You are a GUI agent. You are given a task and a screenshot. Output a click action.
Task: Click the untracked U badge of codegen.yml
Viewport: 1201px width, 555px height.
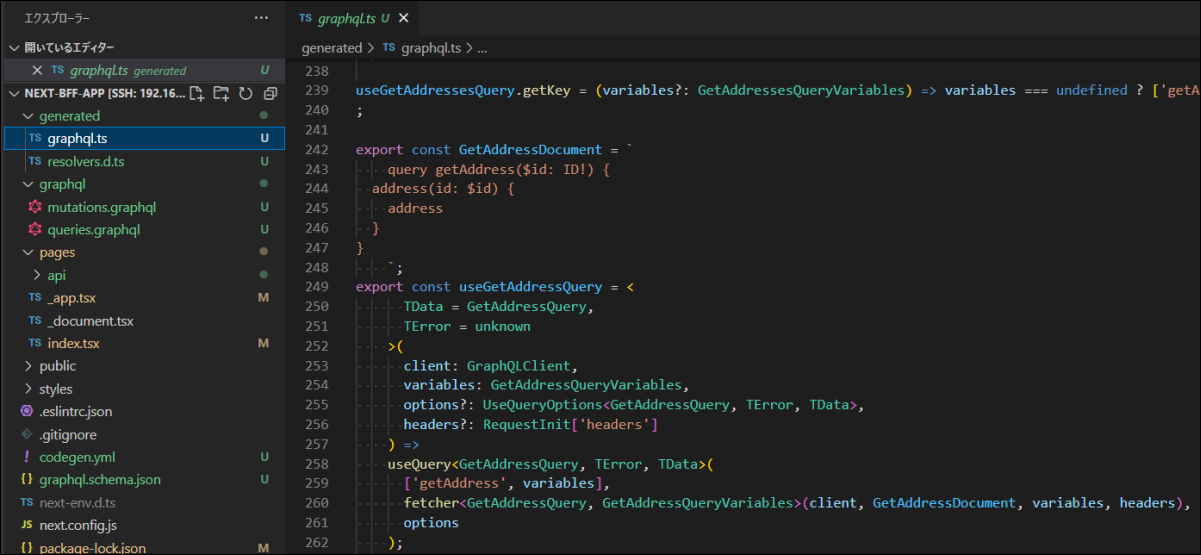click(x=264, y=457)
